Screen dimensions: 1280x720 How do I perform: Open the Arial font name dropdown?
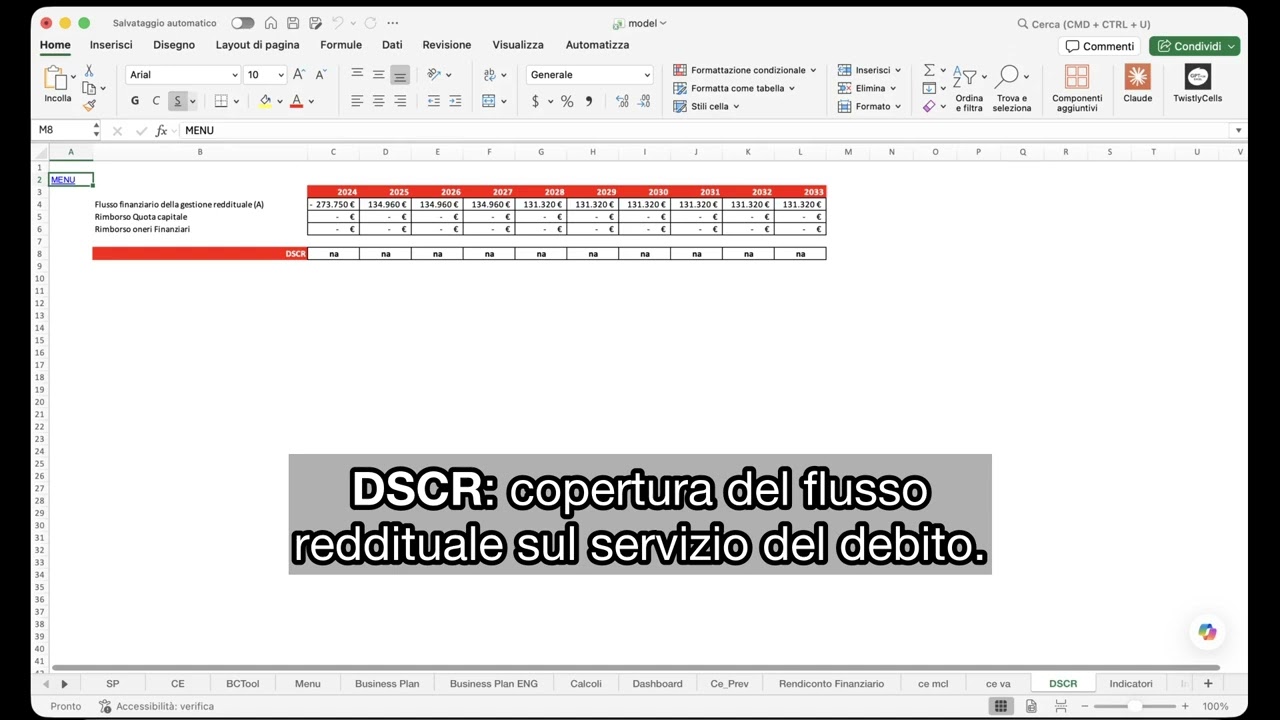click(235, 75)
